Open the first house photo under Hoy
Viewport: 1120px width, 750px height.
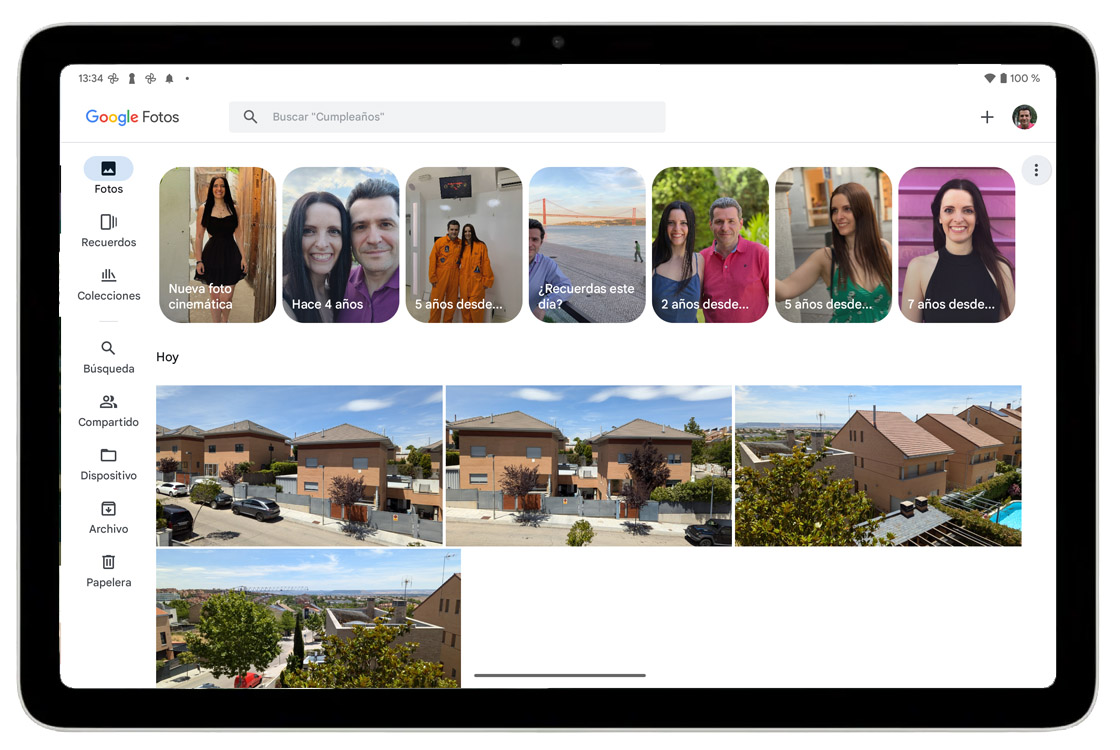(299, 466)
